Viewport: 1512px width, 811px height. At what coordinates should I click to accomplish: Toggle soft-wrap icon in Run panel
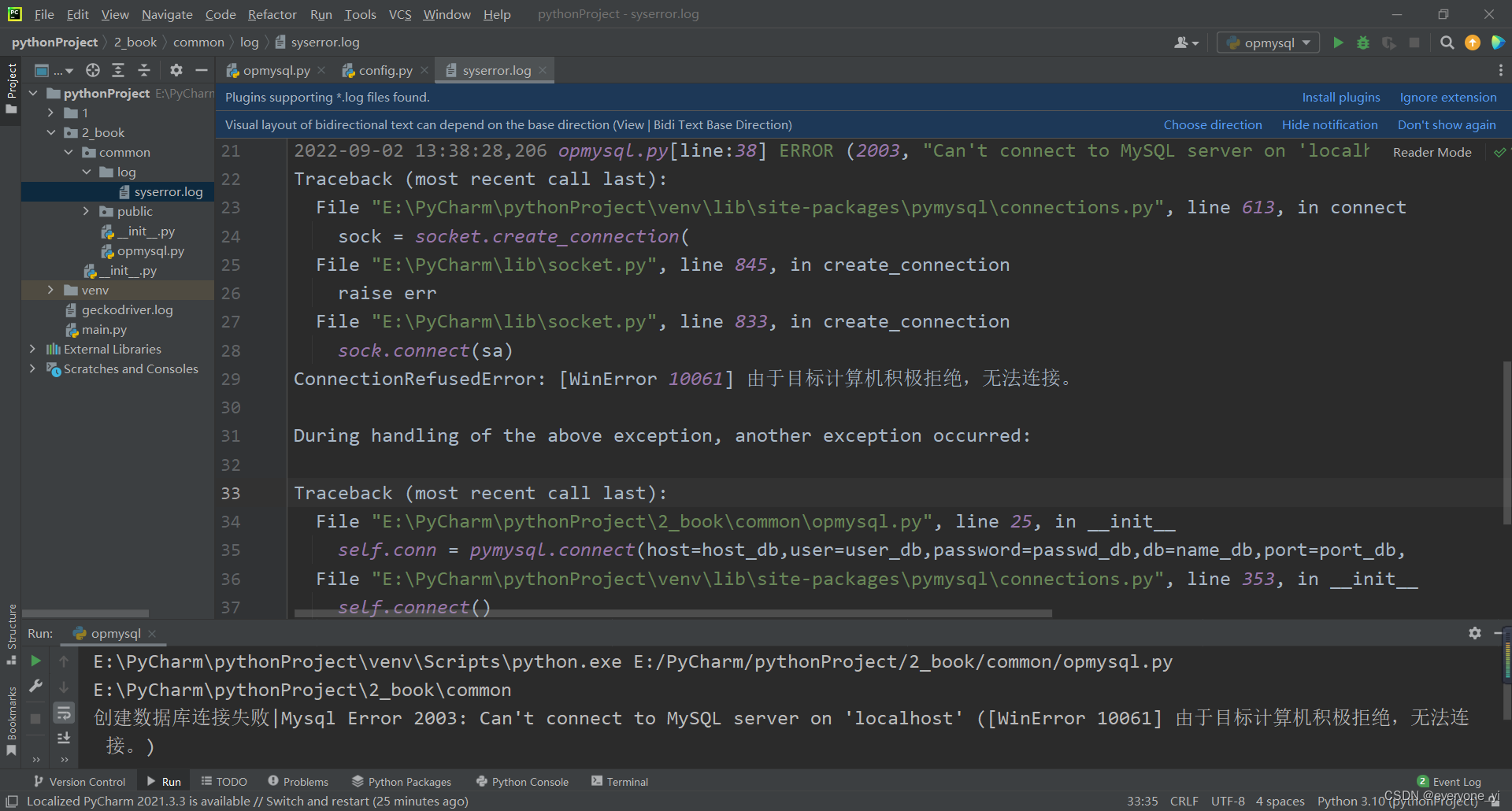click(x=64, y=713)
